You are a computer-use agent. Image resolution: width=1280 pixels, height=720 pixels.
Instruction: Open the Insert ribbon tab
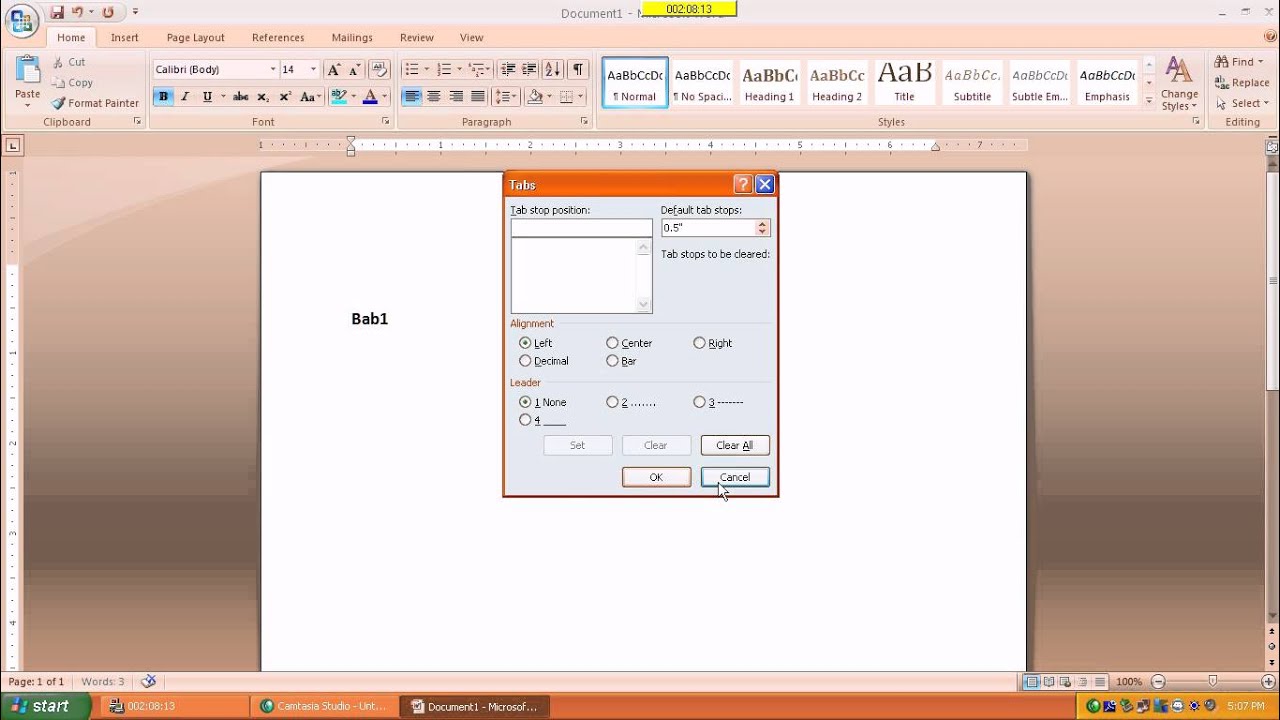point(125,37)
